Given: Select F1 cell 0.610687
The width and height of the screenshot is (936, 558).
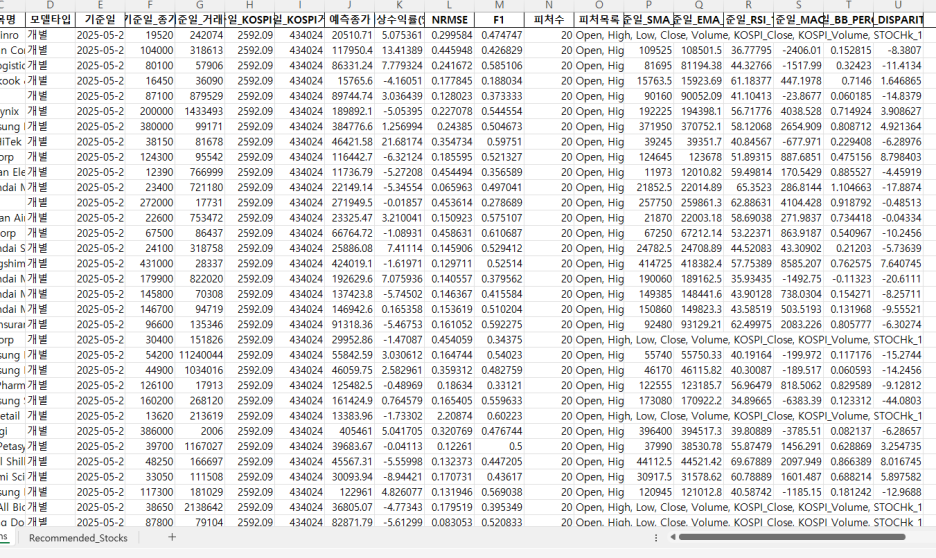Looking at the screenshot, I should click(499, 233).
